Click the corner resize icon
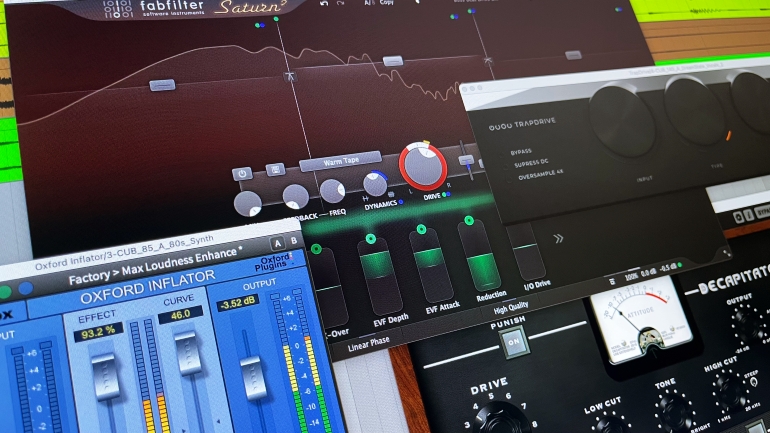Viewport: 770px width, 433px height. coord(726,253)
